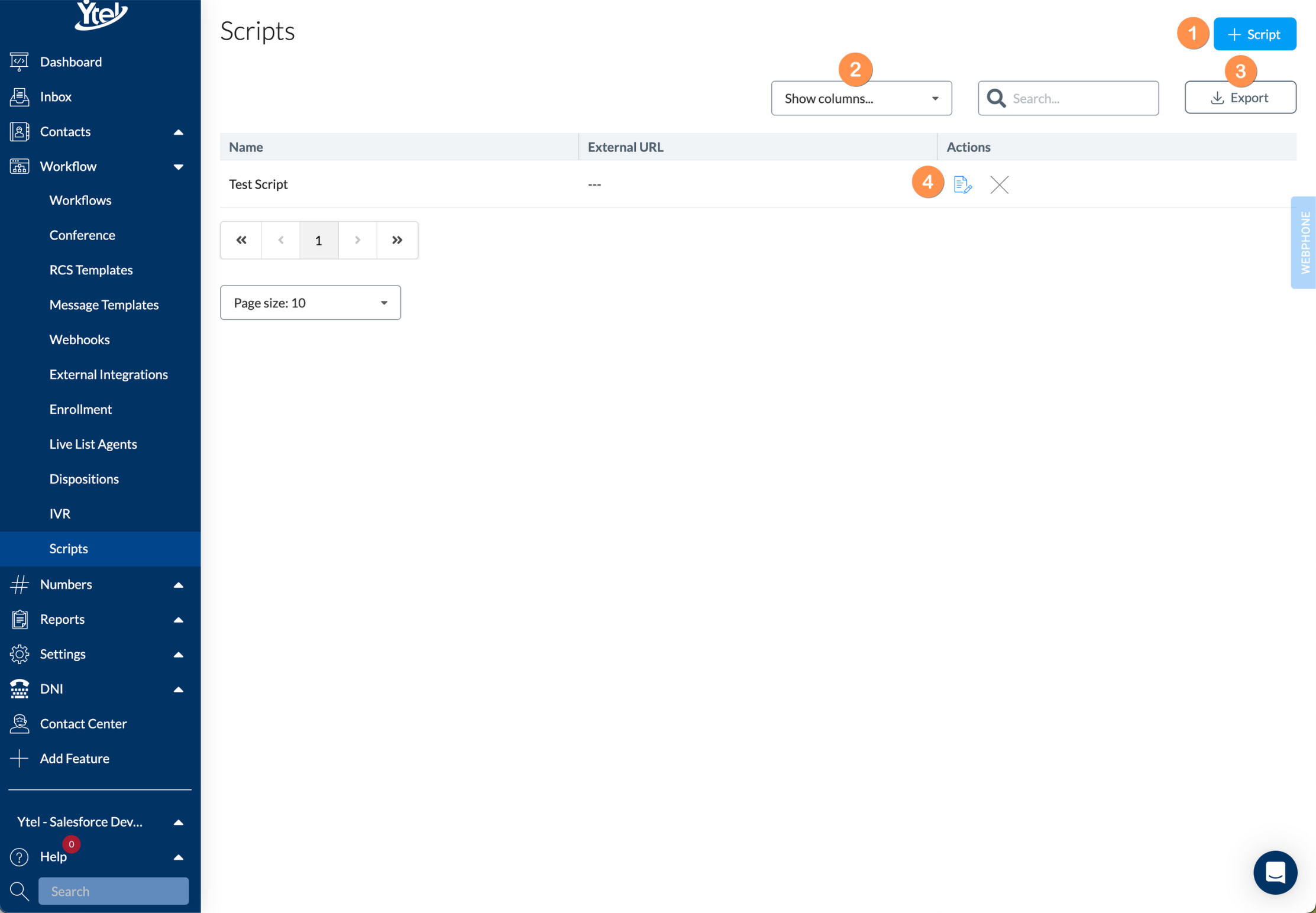Open the Show columns dropdown
The width and height of the screenshot is (1316, 913).
point(861,98)
